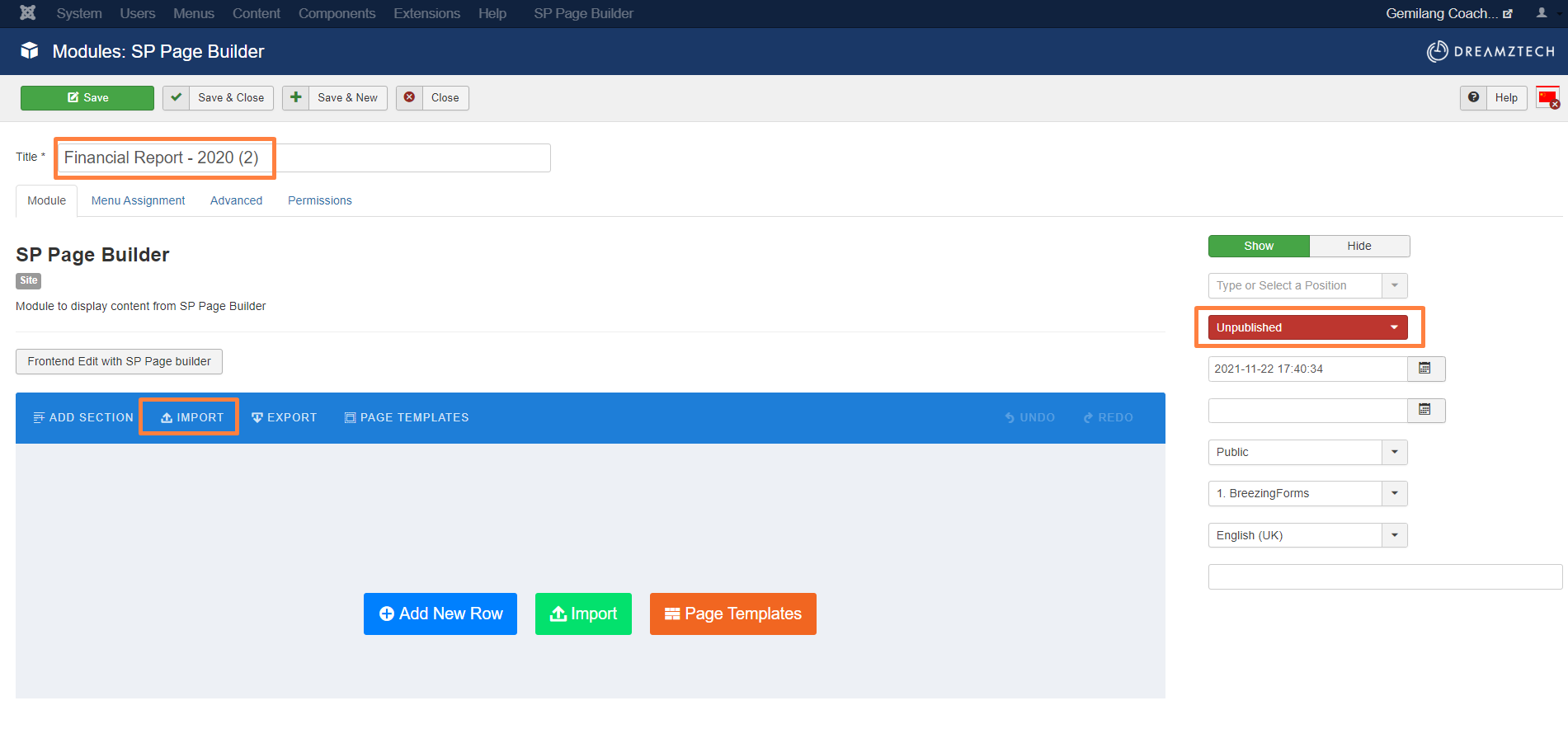Image resolution: width=1568 pixels, height=743 pixels.
Task: Open the English (UK) language dropdown
Action: tap(1307, 535)
